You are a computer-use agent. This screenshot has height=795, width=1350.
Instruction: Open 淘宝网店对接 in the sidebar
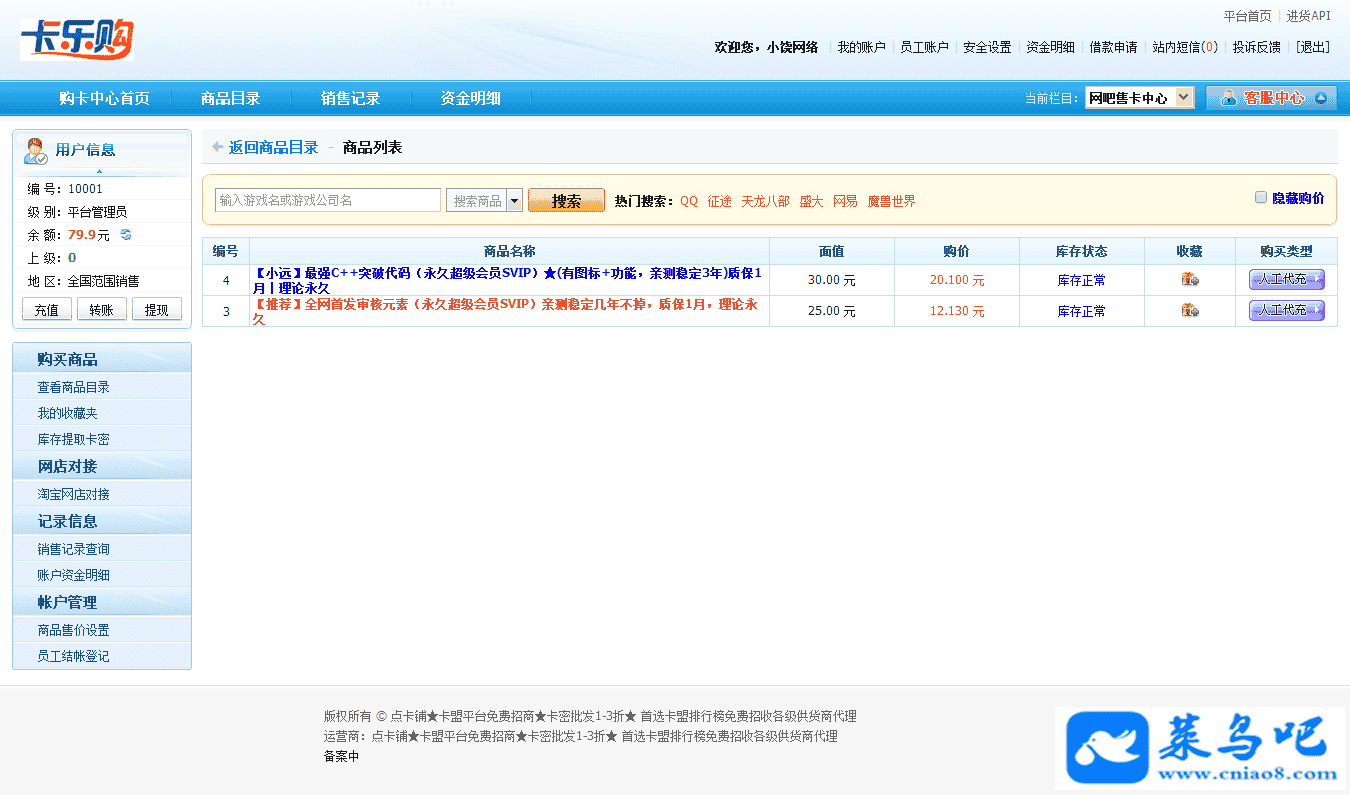coord(74,494)
